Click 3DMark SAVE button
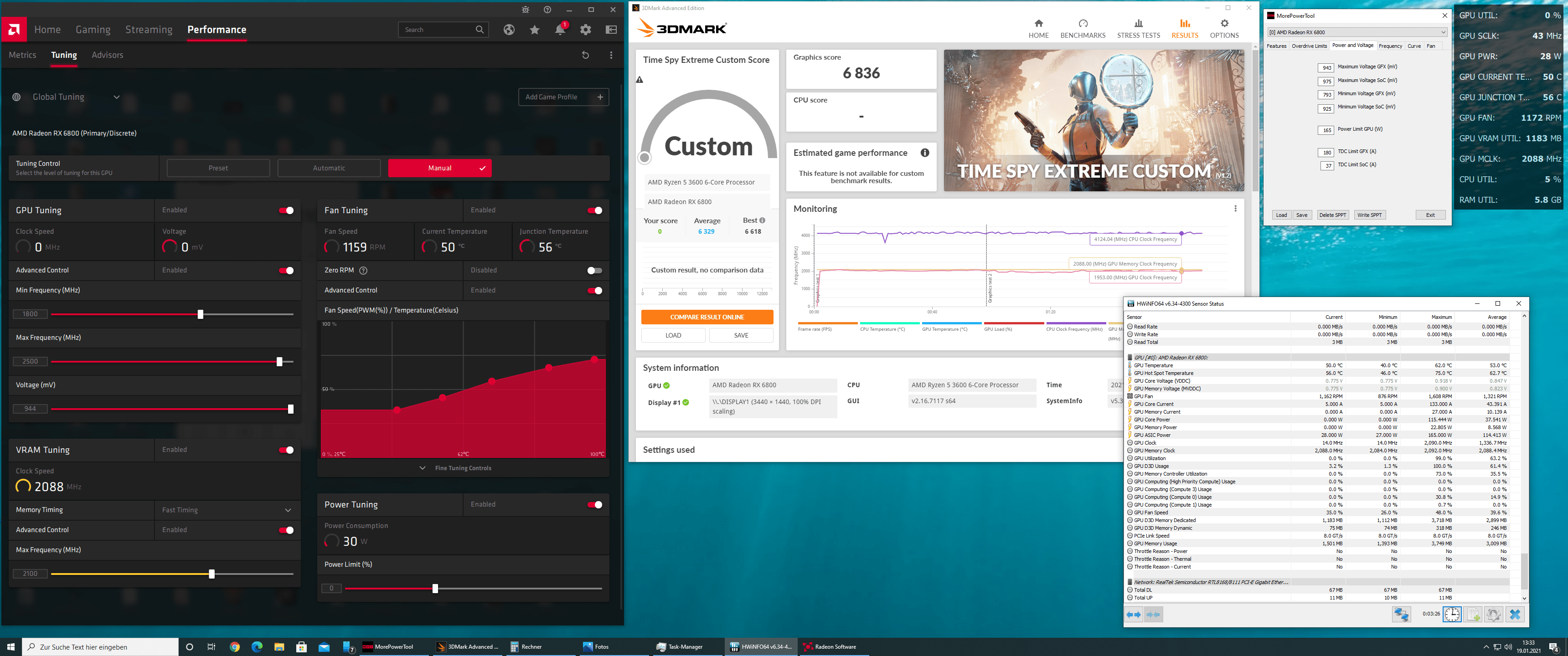1568x656 pixels. (x=741, y=335)
